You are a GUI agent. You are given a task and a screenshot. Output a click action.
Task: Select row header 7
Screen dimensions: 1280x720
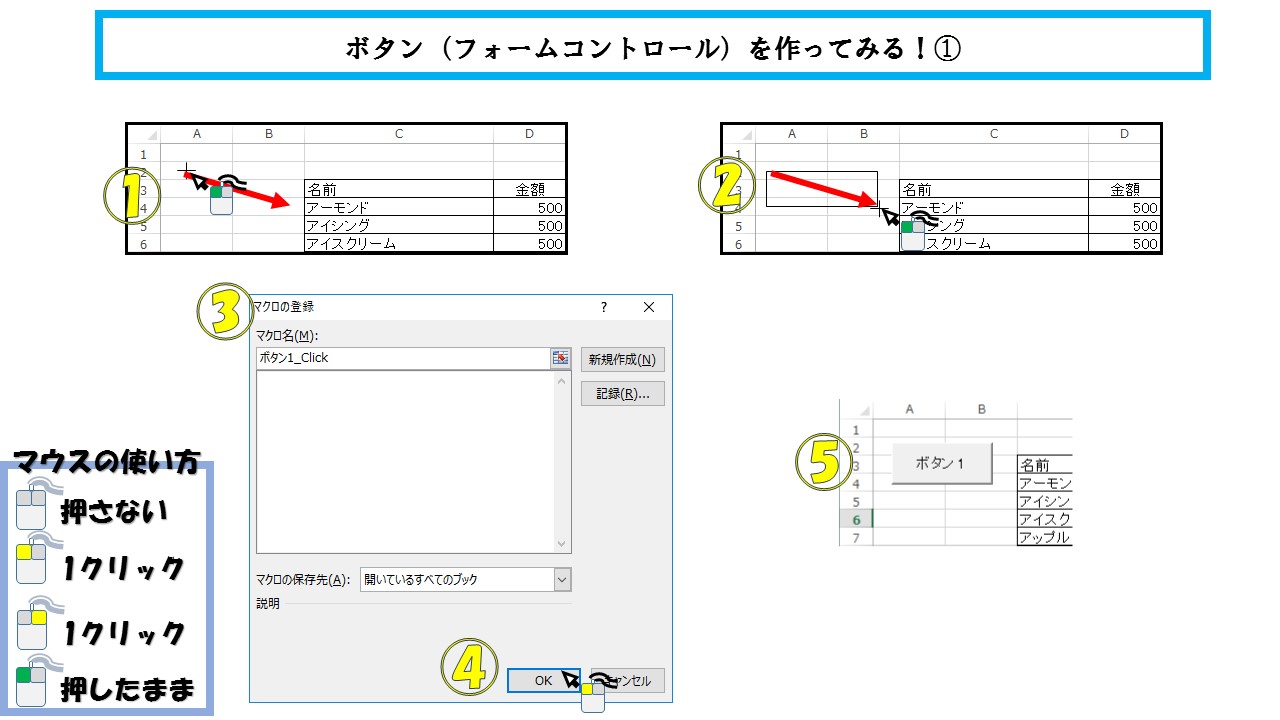click(x=856, y=537)
